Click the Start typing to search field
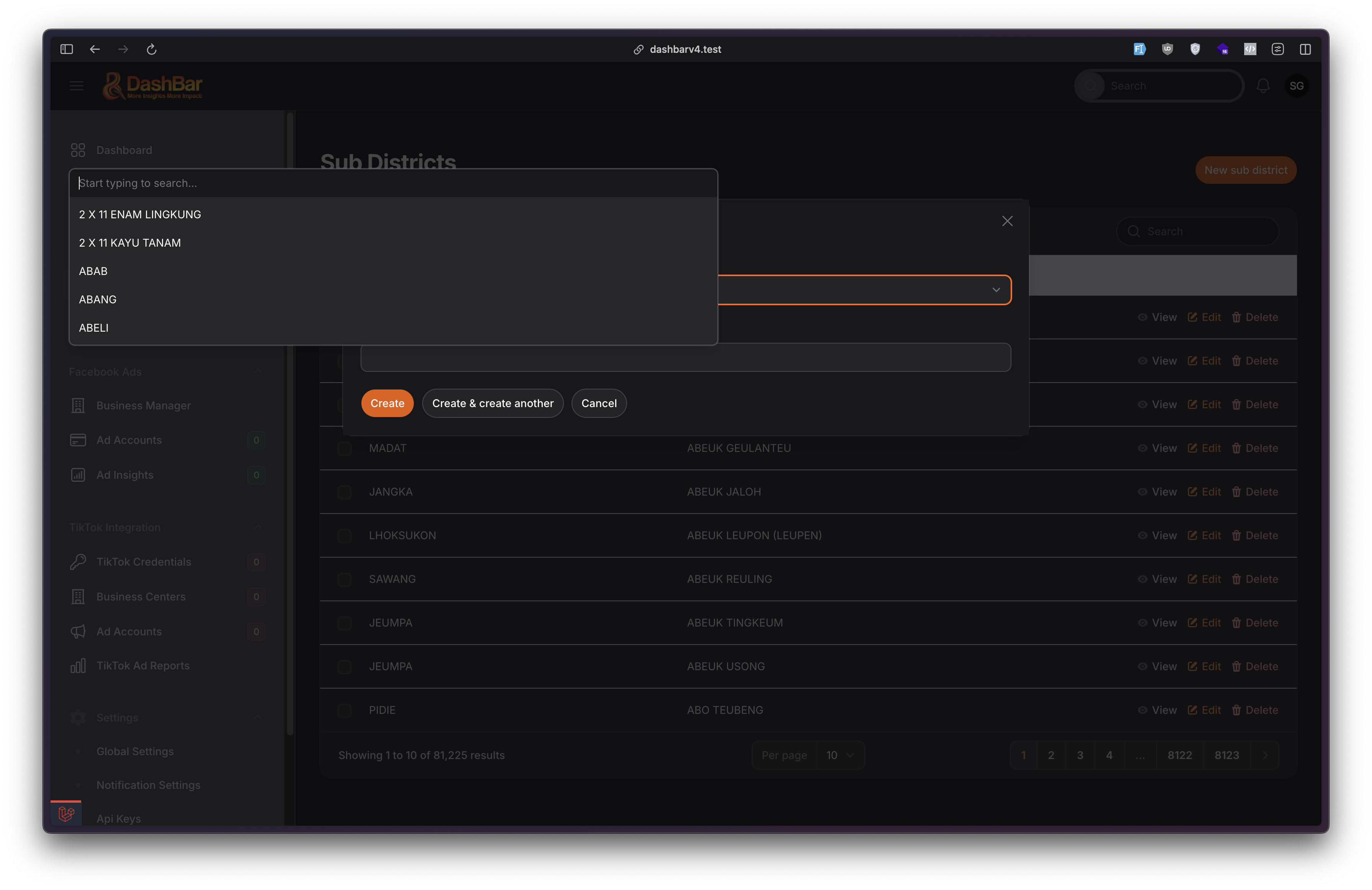This screenshot has height=890, width=1372. [x=392, y=183]
